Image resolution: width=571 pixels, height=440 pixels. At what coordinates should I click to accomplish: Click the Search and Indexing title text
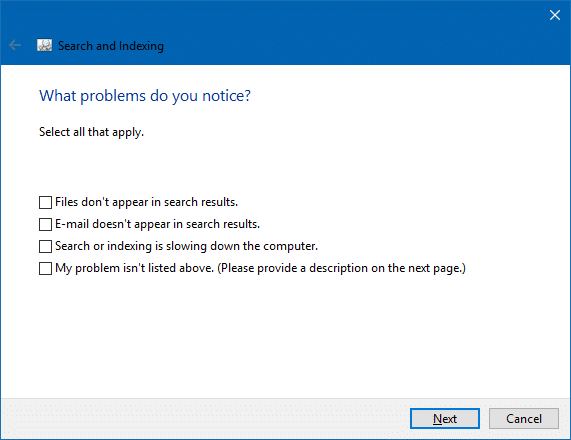pyautogui.click(x=111, y=46)
